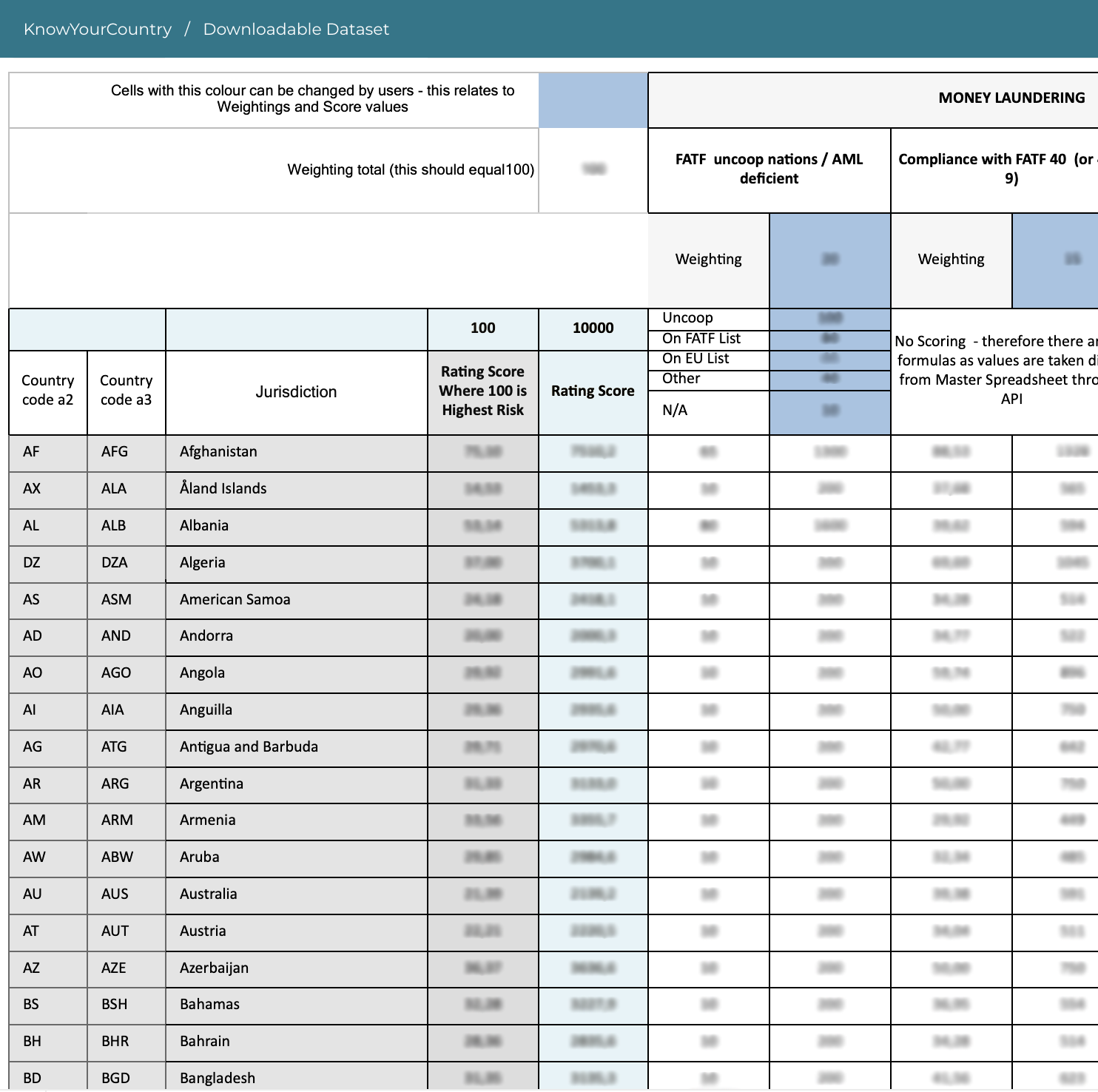Select the American Samoa jurisdiction cell
This screenshot has width=1098, height=1092.
tap(297, 601)
